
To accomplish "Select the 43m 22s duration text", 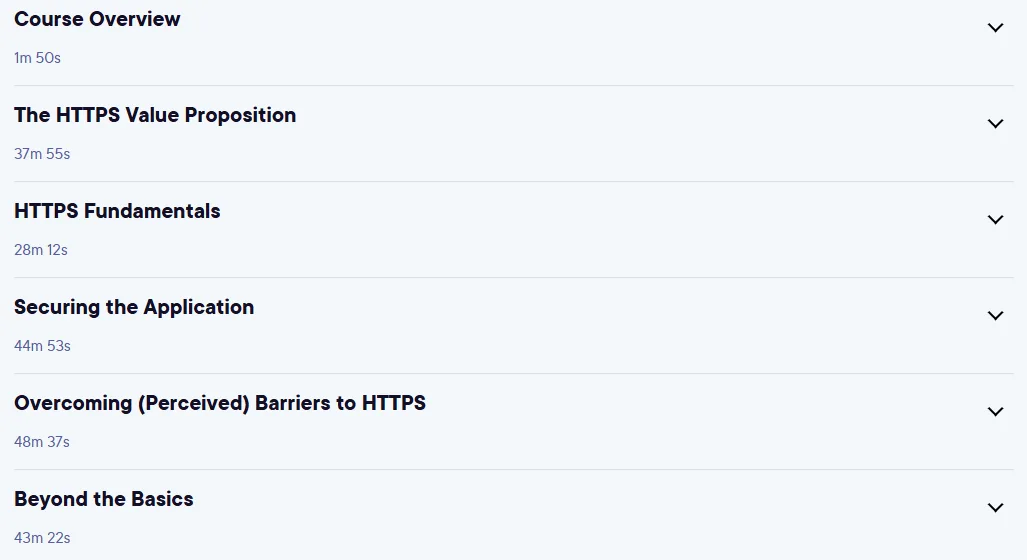I will click(x=42, y=538).
